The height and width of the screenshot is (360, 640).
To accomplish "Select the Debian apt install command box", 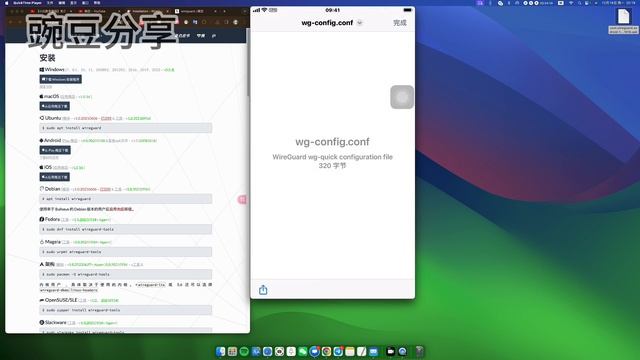I will click(x=126, y=199).
